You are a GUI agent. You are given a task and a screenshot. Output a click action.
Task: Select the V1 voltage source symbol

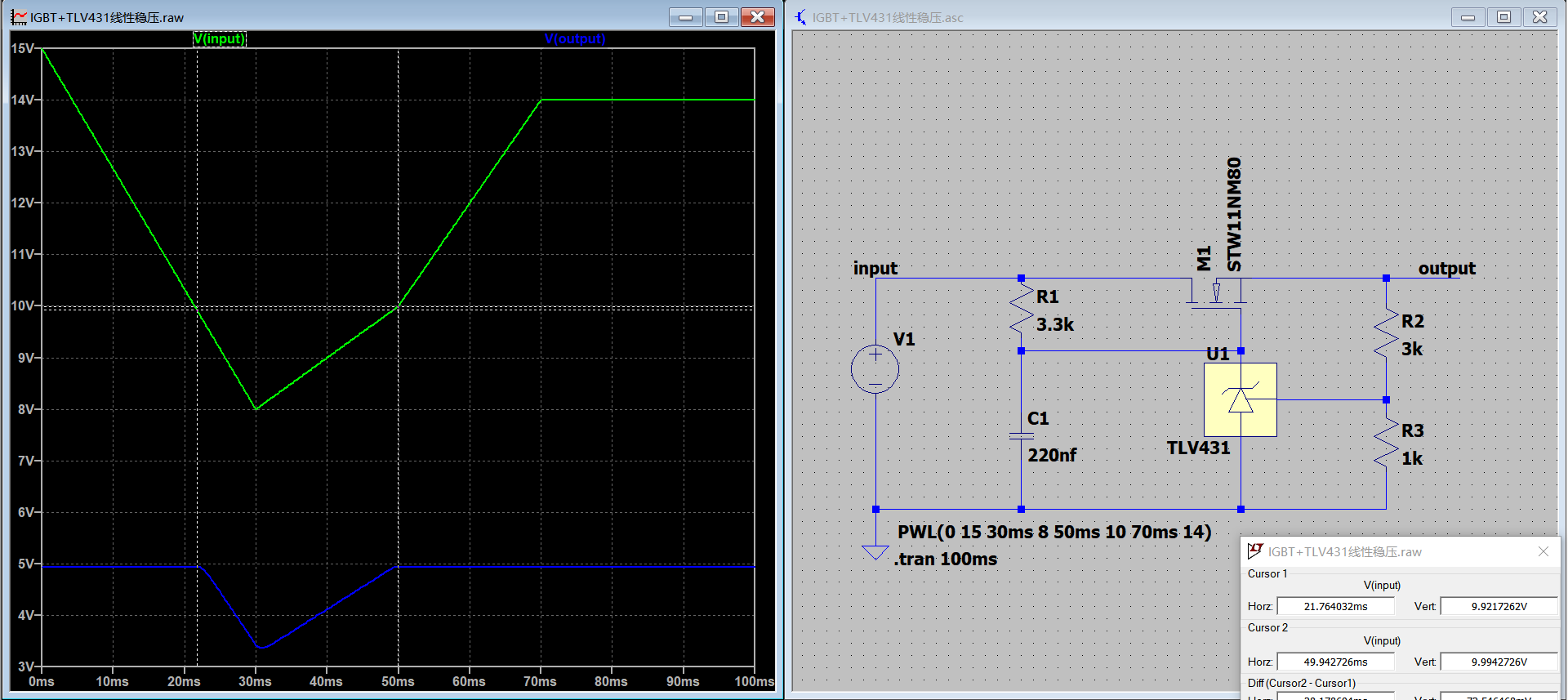pos(875,369)
